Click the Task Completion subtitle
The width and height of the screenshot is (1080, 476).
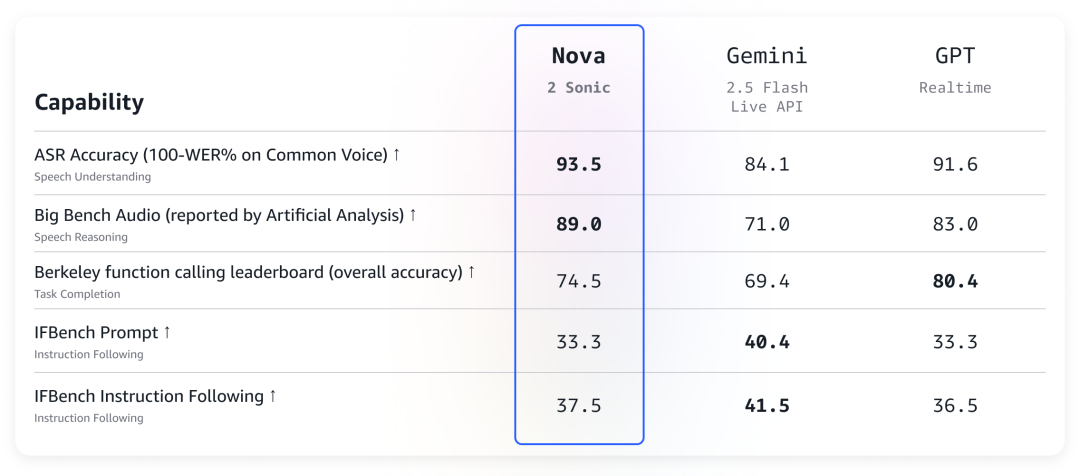77,294
